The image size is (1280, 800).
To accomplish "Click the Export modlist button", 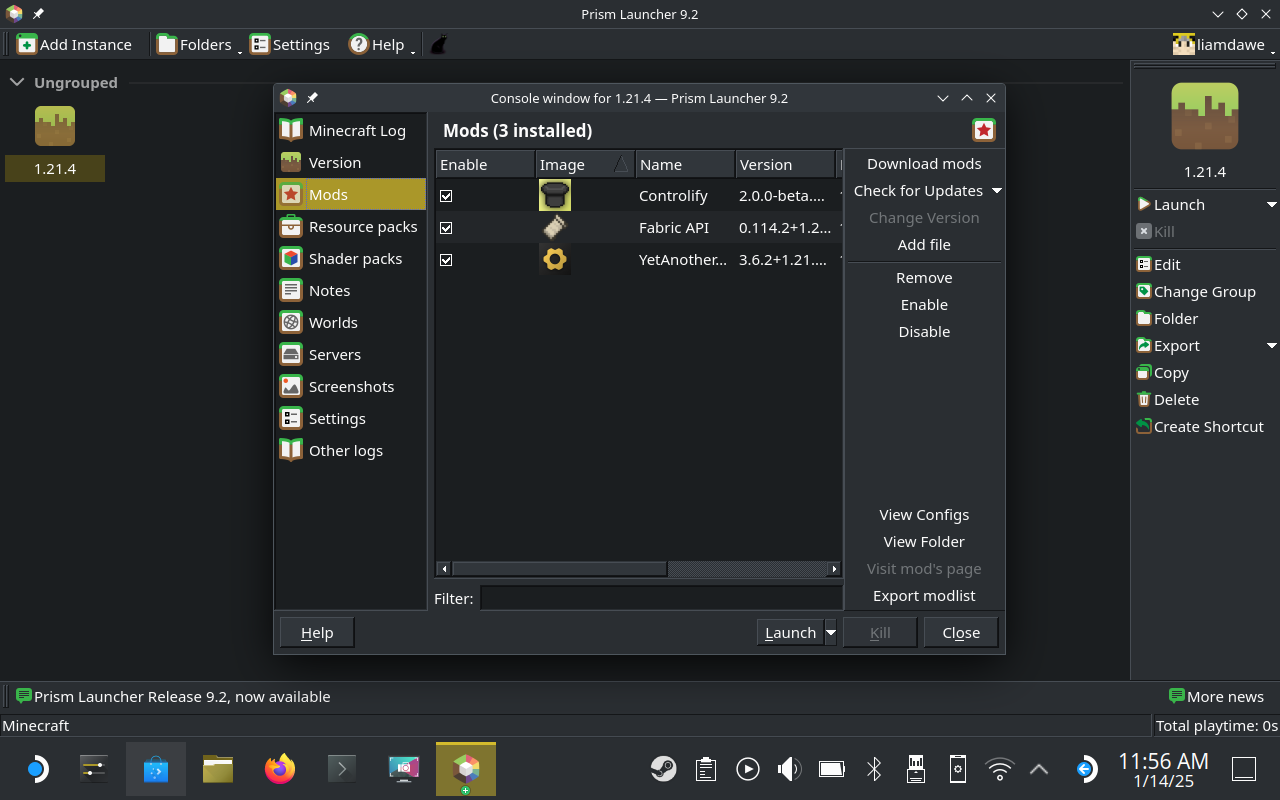I will tap(923, 596).
